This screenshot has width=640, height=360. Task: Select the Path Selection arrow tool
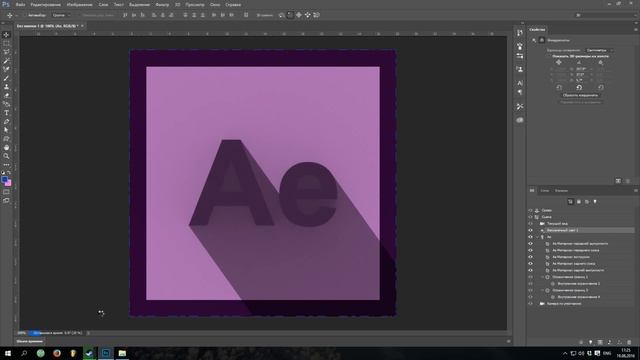click(6, 130)
